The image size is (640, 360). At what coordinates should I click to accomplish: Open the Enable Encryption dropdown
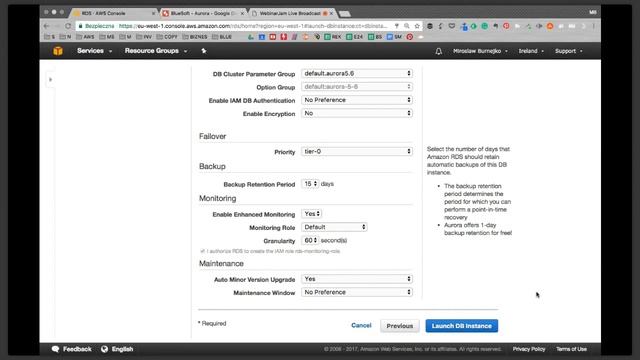(357, 113)
